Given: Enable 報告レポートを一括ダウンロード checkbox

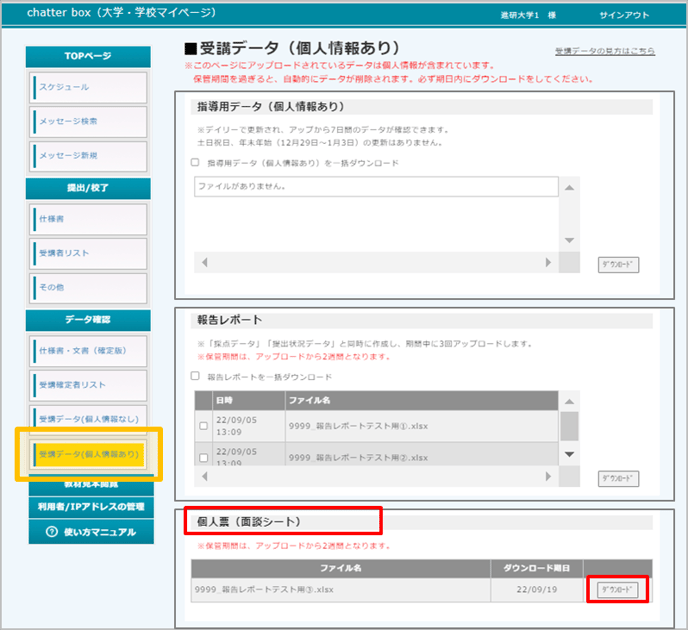Looking at the screenshot, I should point(195,377).
